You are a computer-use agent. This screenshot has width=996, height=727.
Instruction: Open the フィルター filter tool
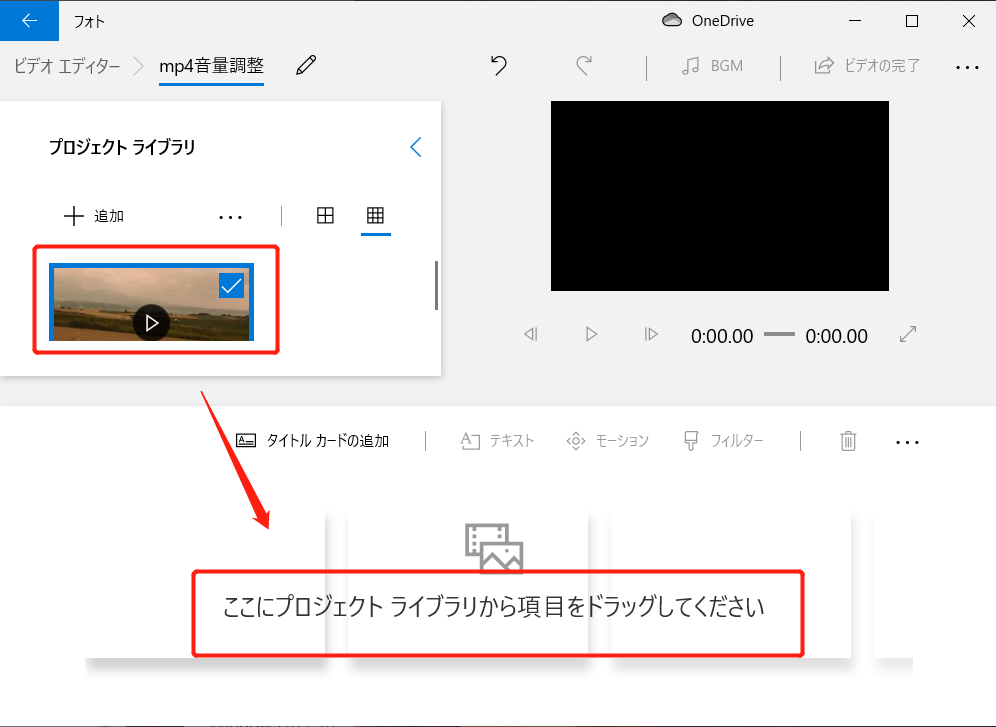pyautogui.click(x=723, y=441)
